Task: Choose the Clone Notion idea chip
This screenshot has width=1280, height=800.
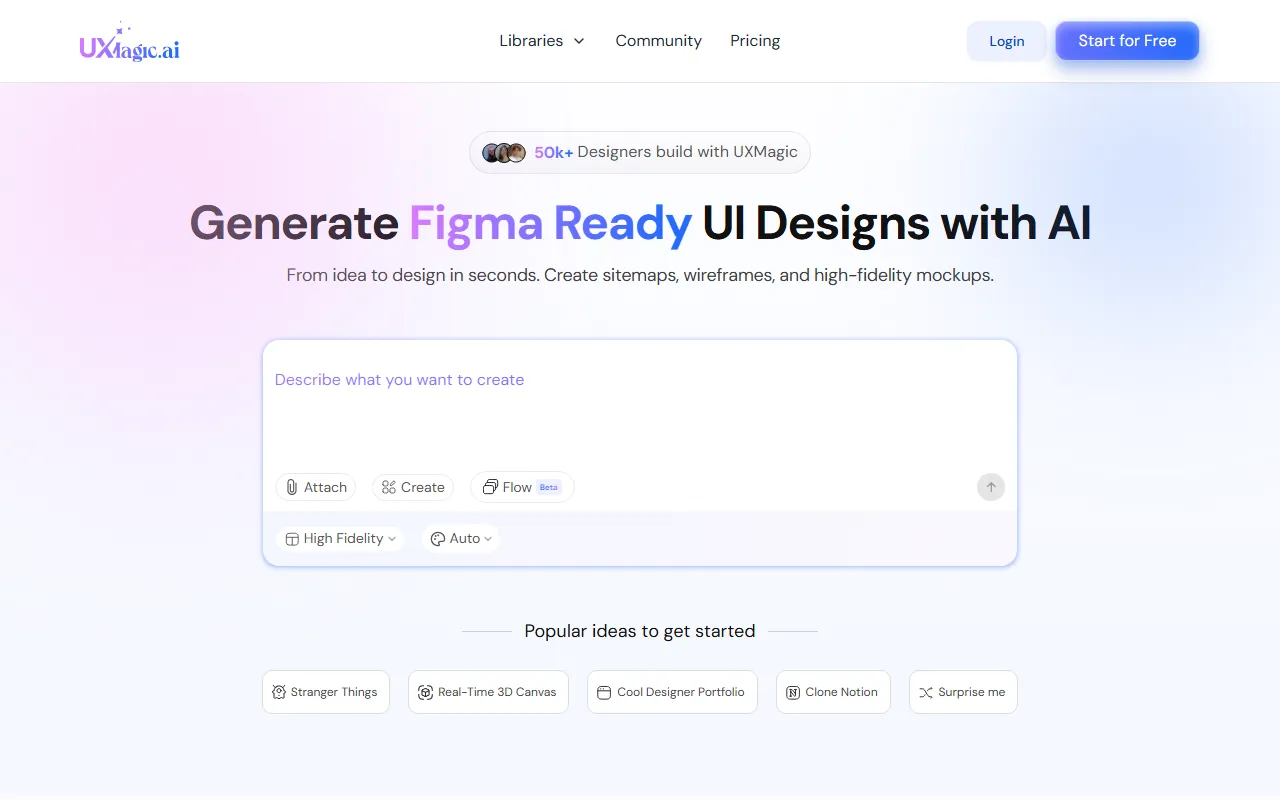Action: point(833,692)
